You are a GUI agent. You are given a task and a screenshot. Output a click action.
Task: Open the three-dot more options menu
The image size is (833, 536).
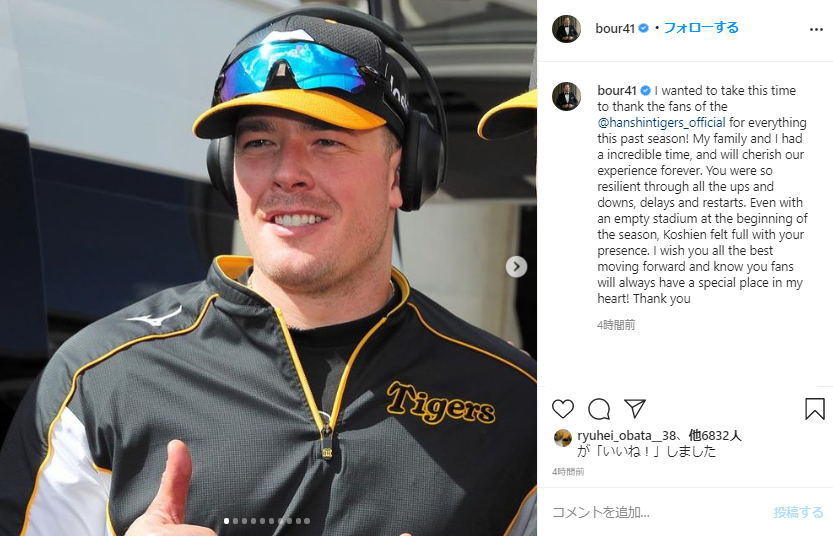click(x=816, y=29)
